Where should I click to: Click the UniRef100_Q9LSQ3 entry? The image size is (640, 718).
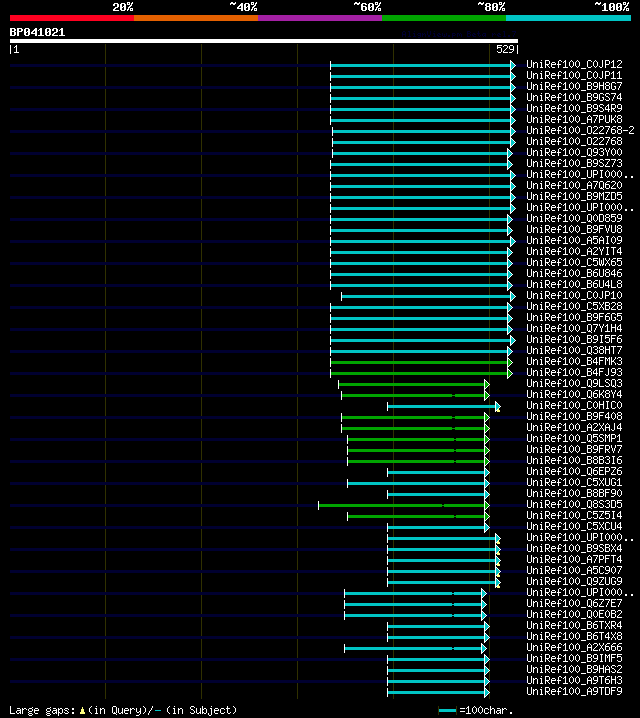(574, 383)
